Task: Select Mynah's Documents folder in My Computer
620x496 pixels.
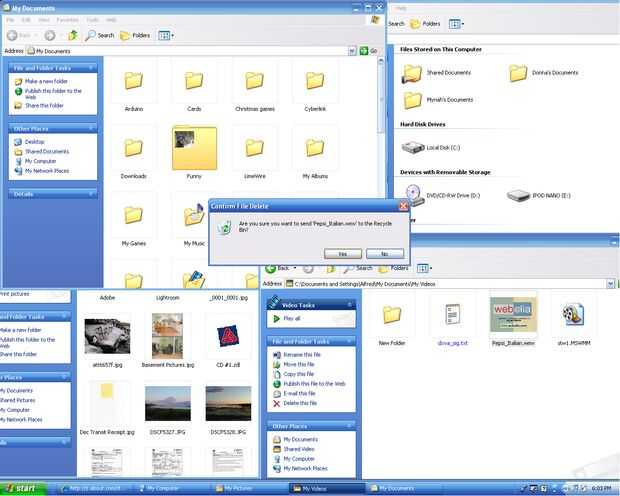Action: [x=438, y=100]
